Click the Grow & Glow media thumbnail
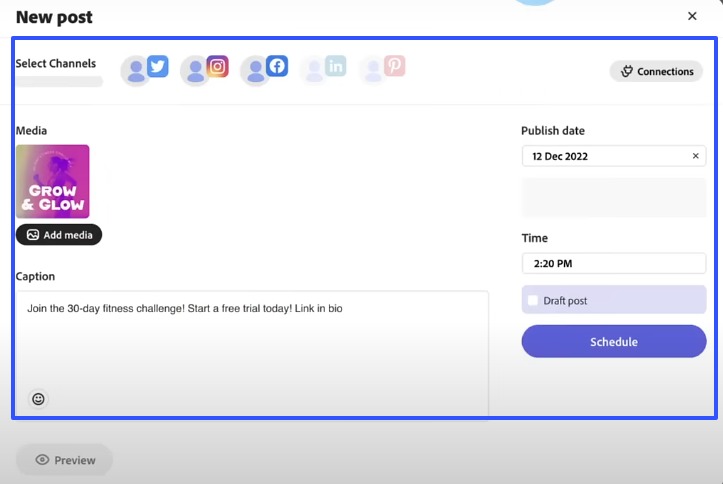Screen dimensions: 723x484 click(53, 181)
